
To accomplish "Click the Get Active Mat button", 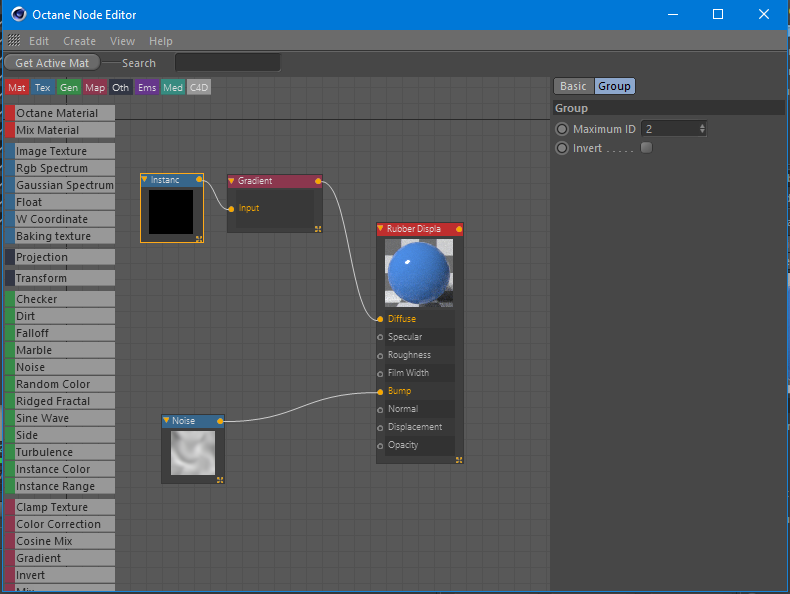I will pyautogui.click(x=52, y=63).
